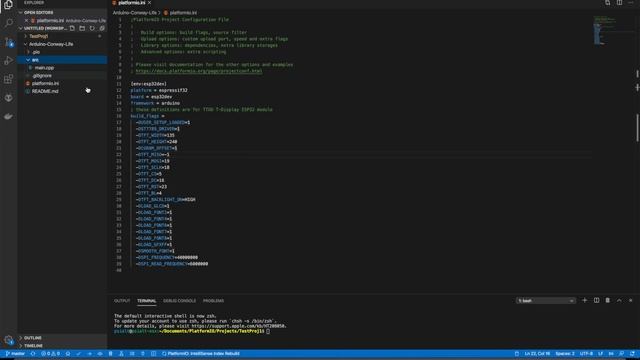Run PlatformIO Upload arrow
Image resolution: width=640 pixels, height=360 pixels.
89,353
